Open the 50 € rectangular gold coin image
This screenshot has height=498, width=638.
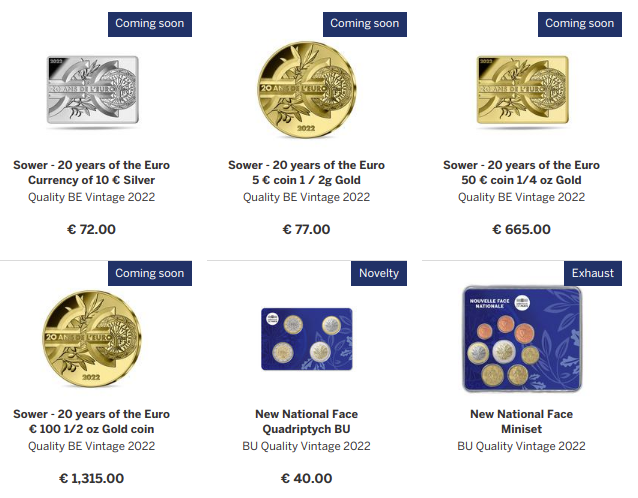click(x=521, y=92)
